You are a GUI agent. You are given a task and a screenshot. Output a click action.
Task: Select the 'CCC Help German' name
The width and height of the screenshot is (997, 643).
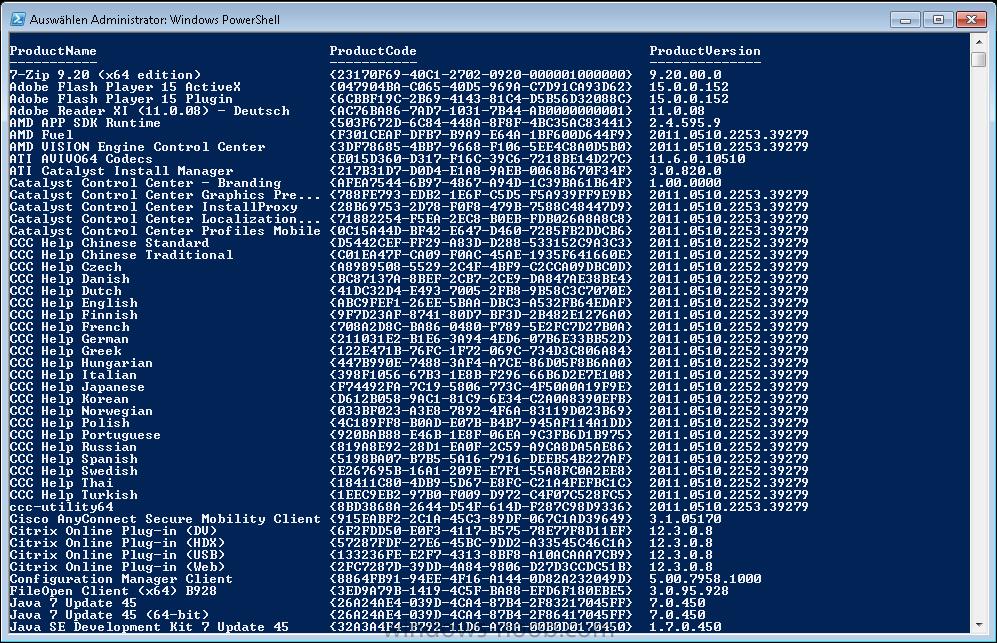pos(69,339)
